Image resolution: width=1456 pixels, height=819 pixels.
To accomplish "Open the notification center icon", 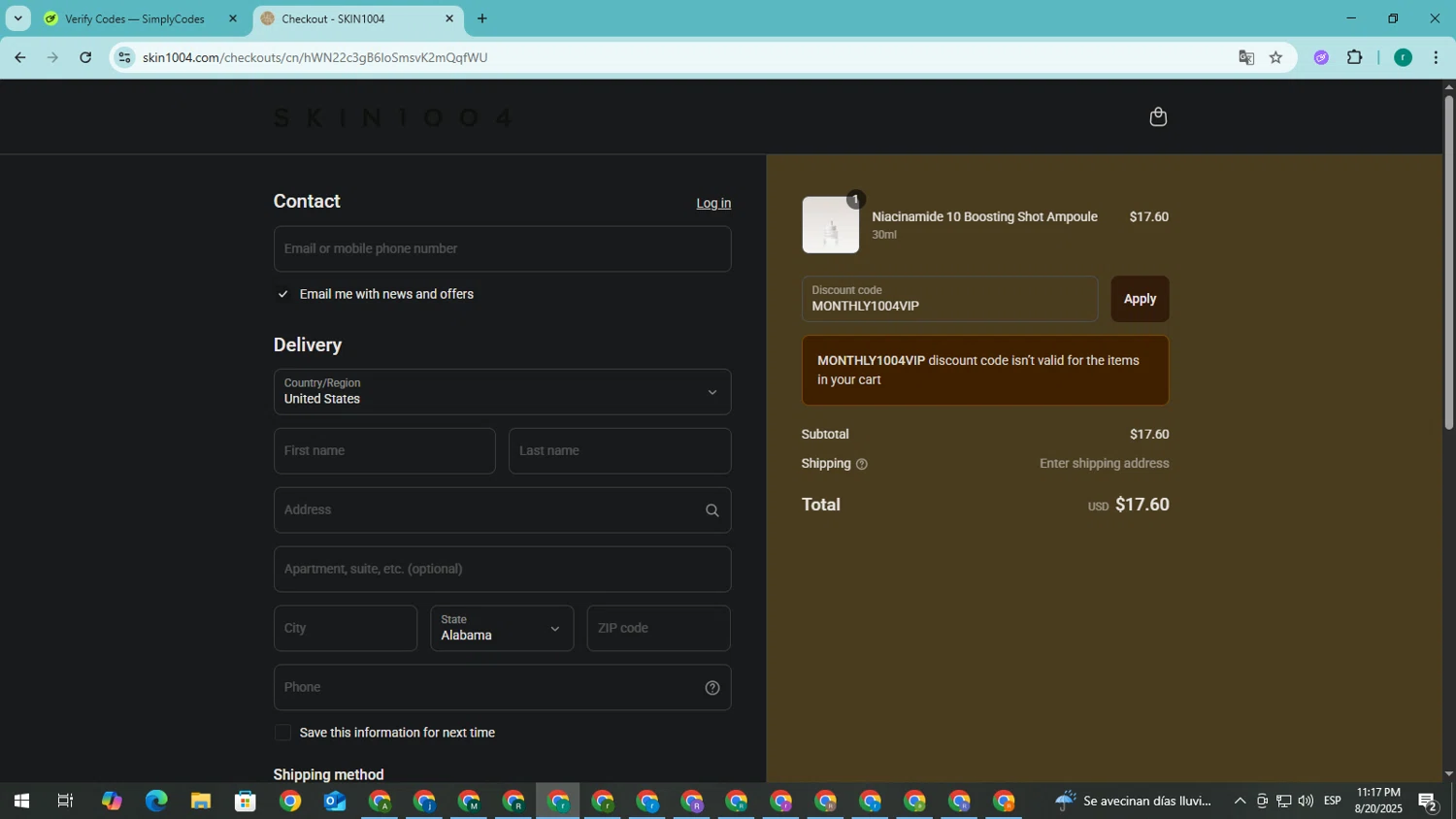I will point(1428,802).
